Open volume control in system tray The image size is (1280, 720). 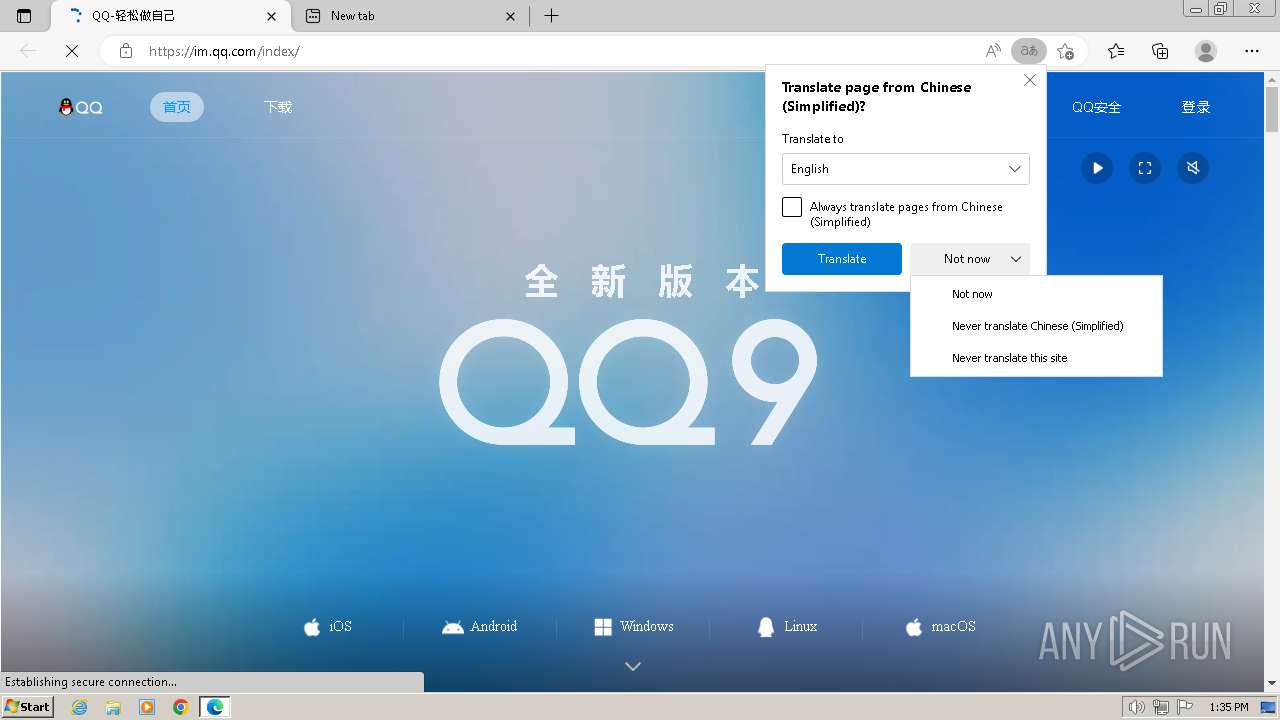[x=1137, y=707]
